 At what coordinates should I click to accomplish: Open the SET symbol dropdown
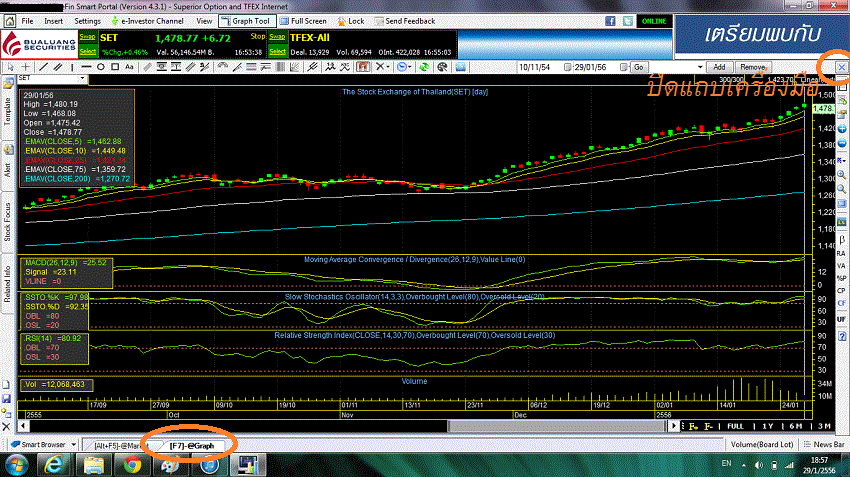tap(82, 79)
